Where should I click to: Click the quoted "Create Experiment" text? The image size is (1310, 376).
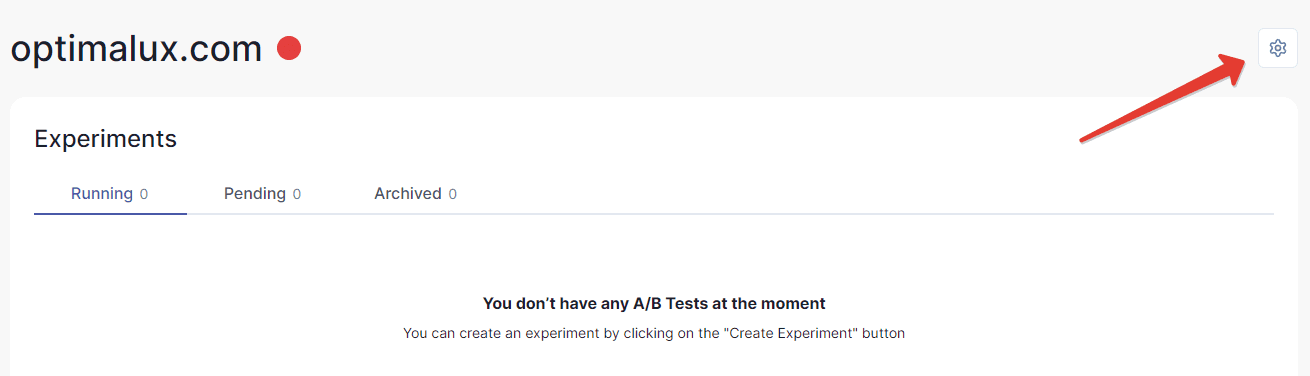pos(791,333)
